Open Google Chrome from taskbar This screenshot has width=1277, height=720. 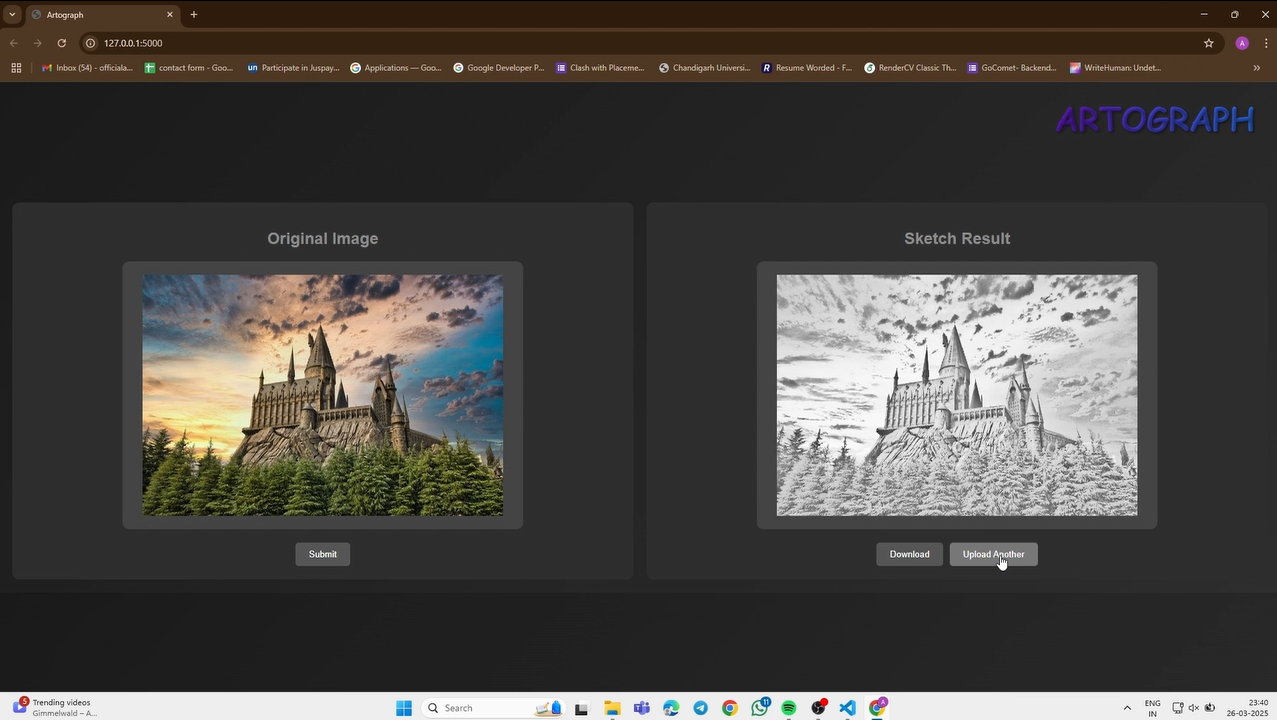pyautogui.click(x=730, y=708)
